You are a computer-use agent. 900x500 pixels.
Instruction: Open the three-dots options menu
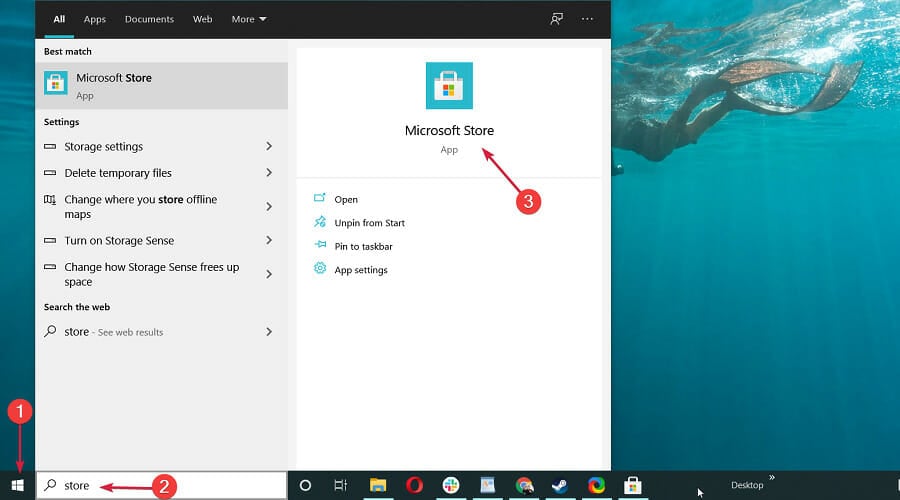(x=587, y=19)
